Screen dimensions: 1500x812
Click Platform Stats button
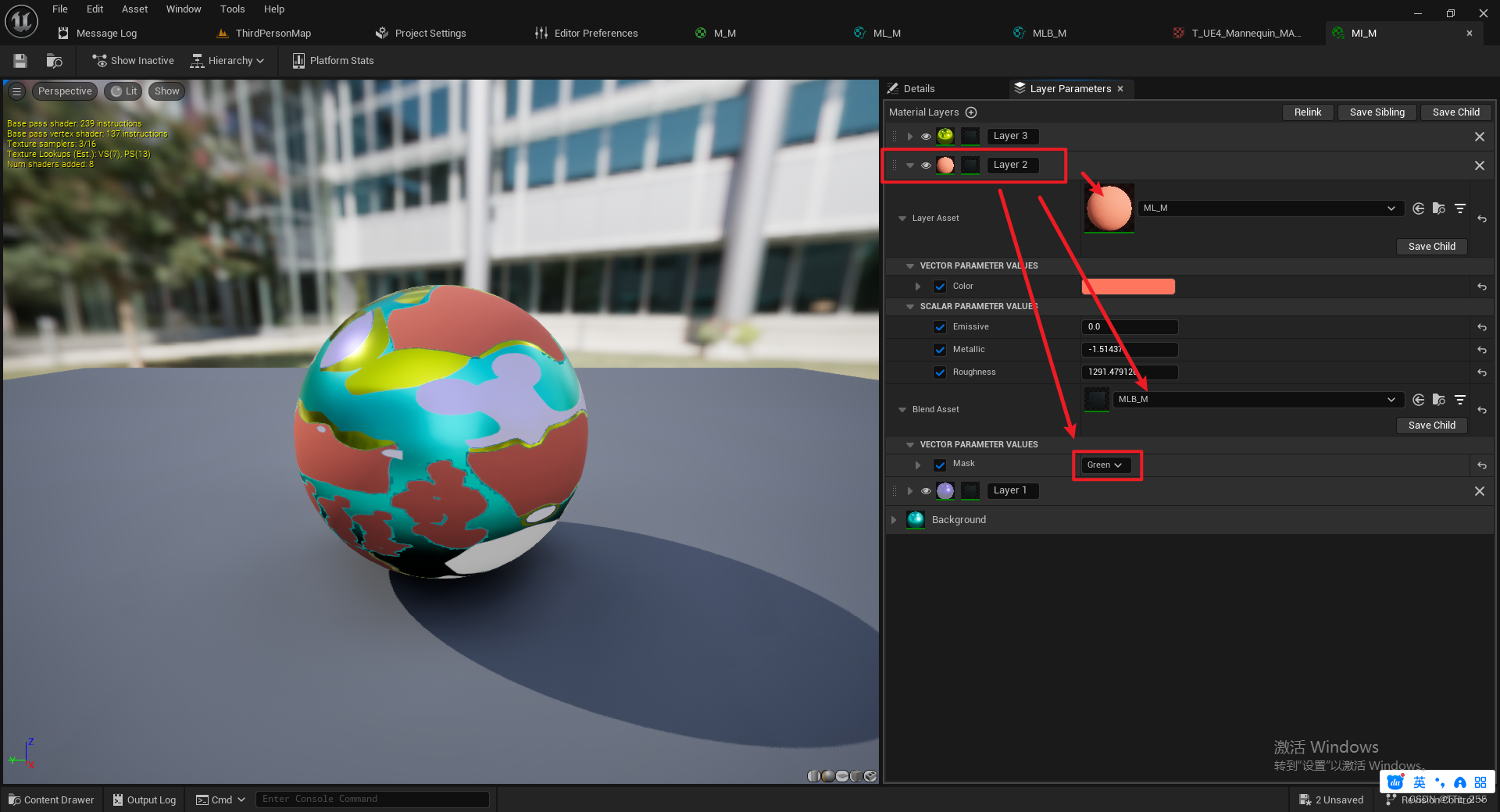[333, 61]
